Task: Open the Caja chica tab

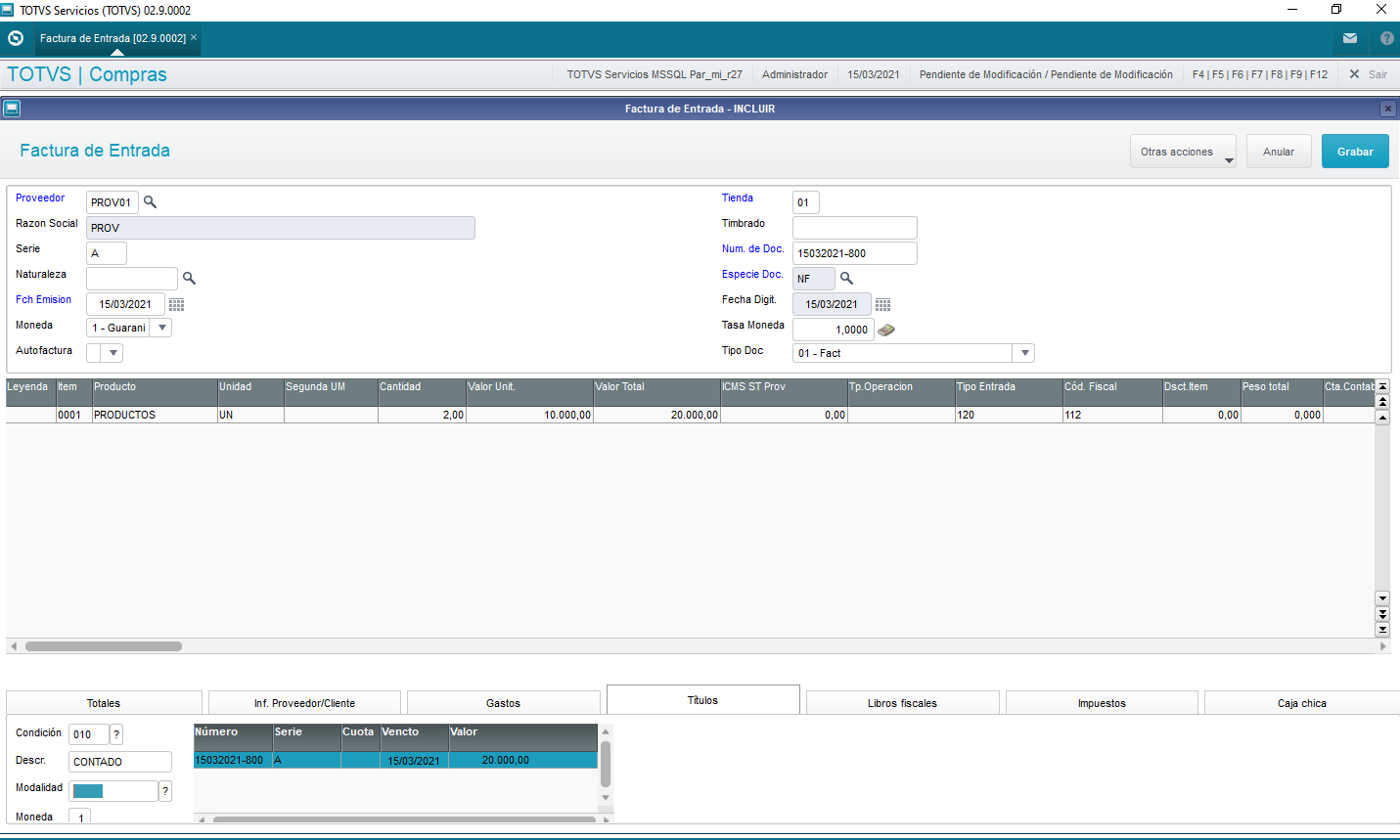Action: point(1301,703)
